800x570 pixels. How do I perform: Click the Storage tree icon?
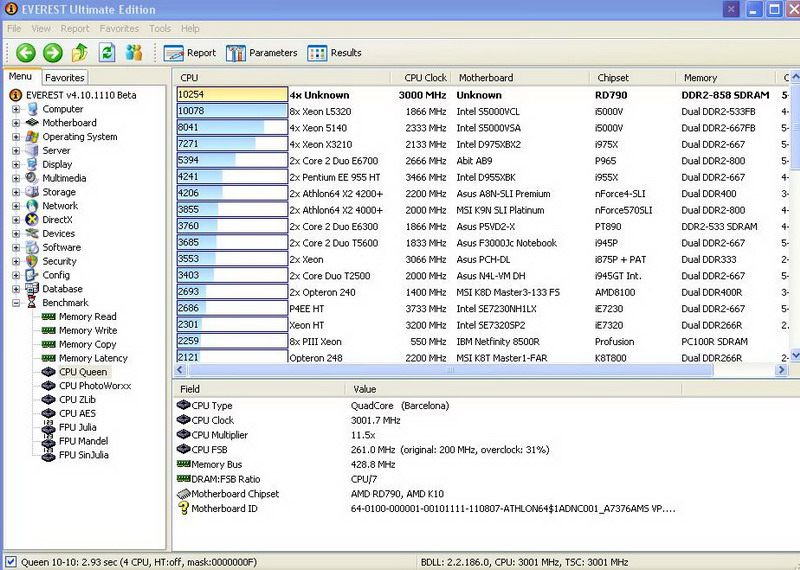point(32,191)
